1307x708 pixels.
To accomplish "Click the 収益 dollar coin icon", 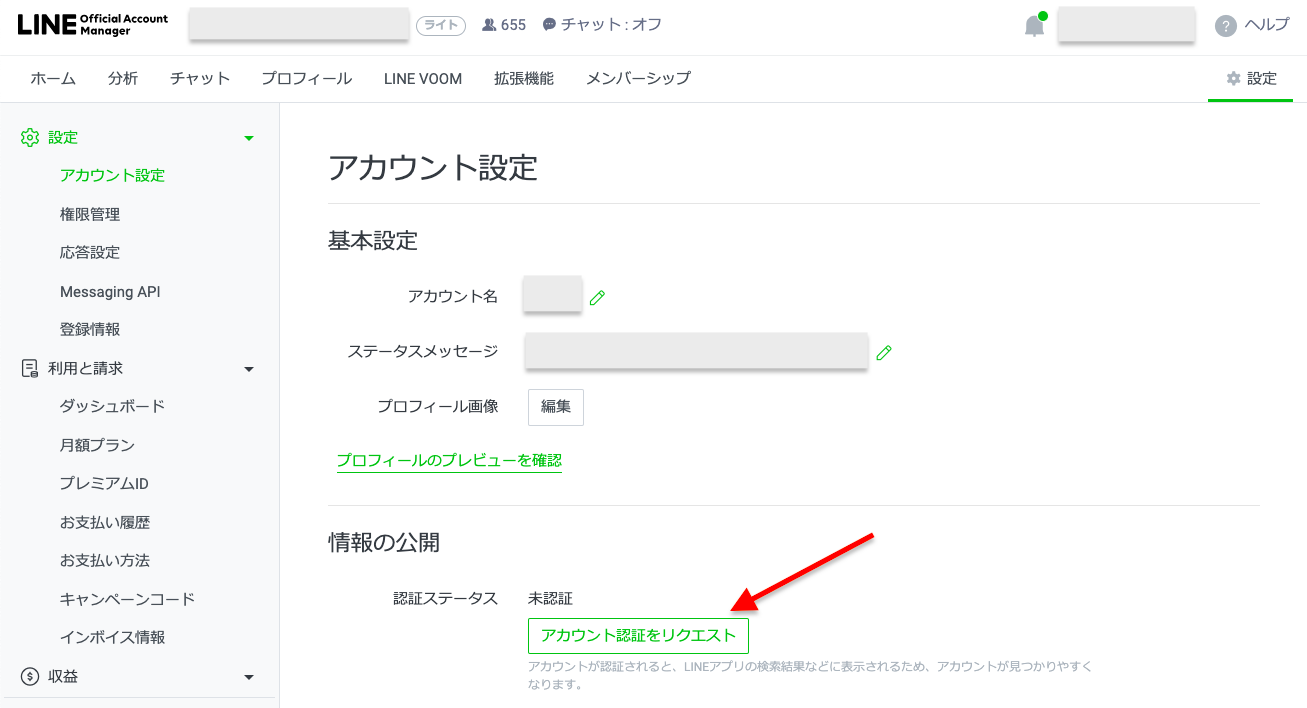I will click(30, 677).
